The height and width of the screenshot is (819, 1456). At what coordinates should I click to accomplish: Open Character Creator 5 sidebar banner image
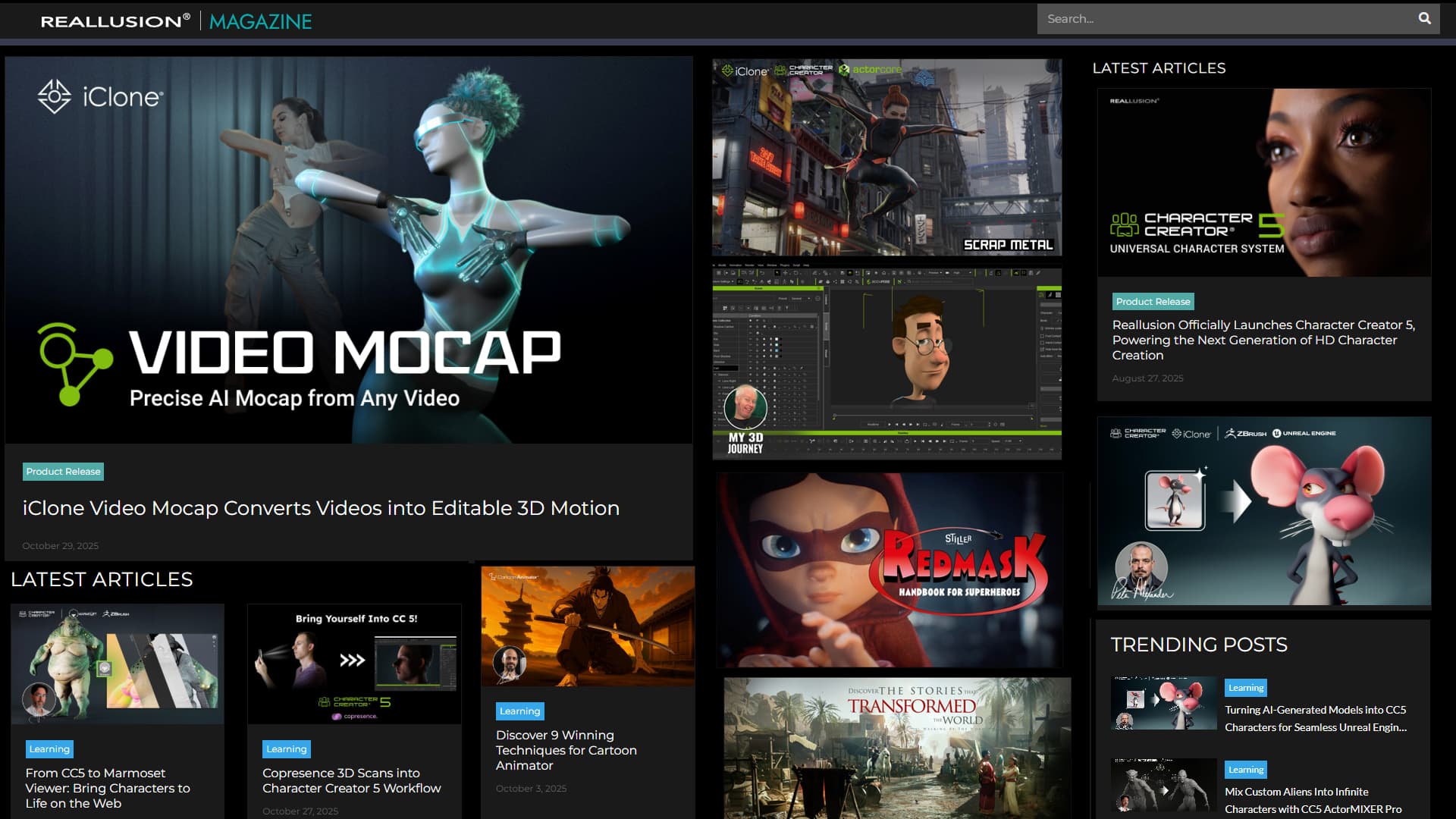[x=1263, y=182]
